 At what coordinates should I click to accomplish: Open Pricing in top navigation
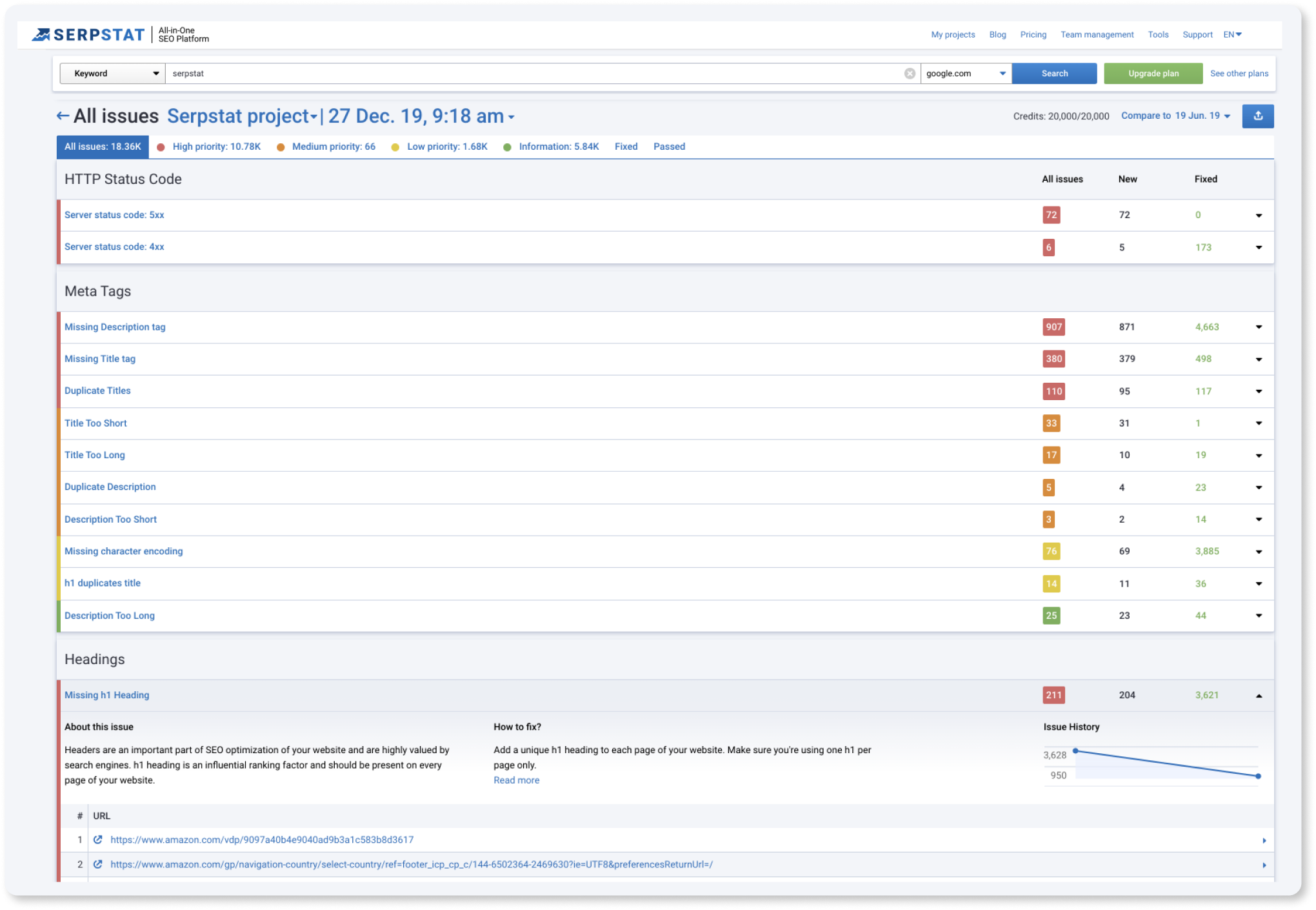1033,35
